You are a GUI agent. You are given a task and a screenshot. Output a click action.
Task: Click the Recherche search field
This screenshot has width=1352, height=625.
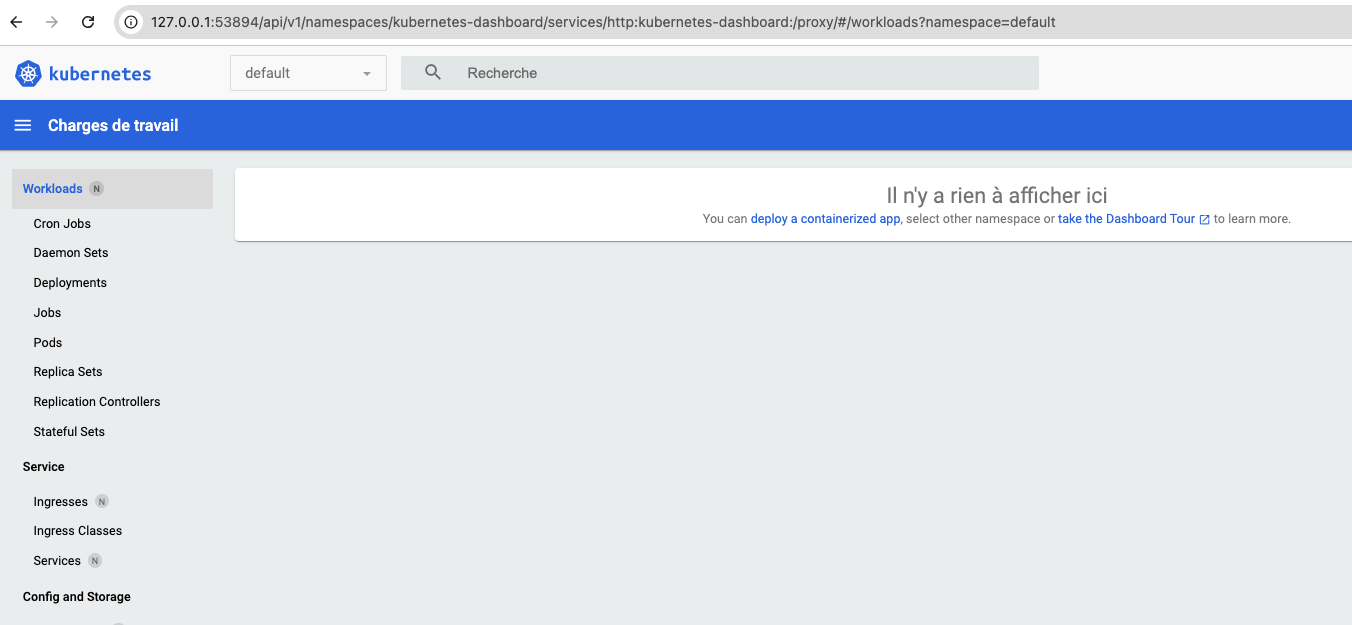tap(720, 73)
